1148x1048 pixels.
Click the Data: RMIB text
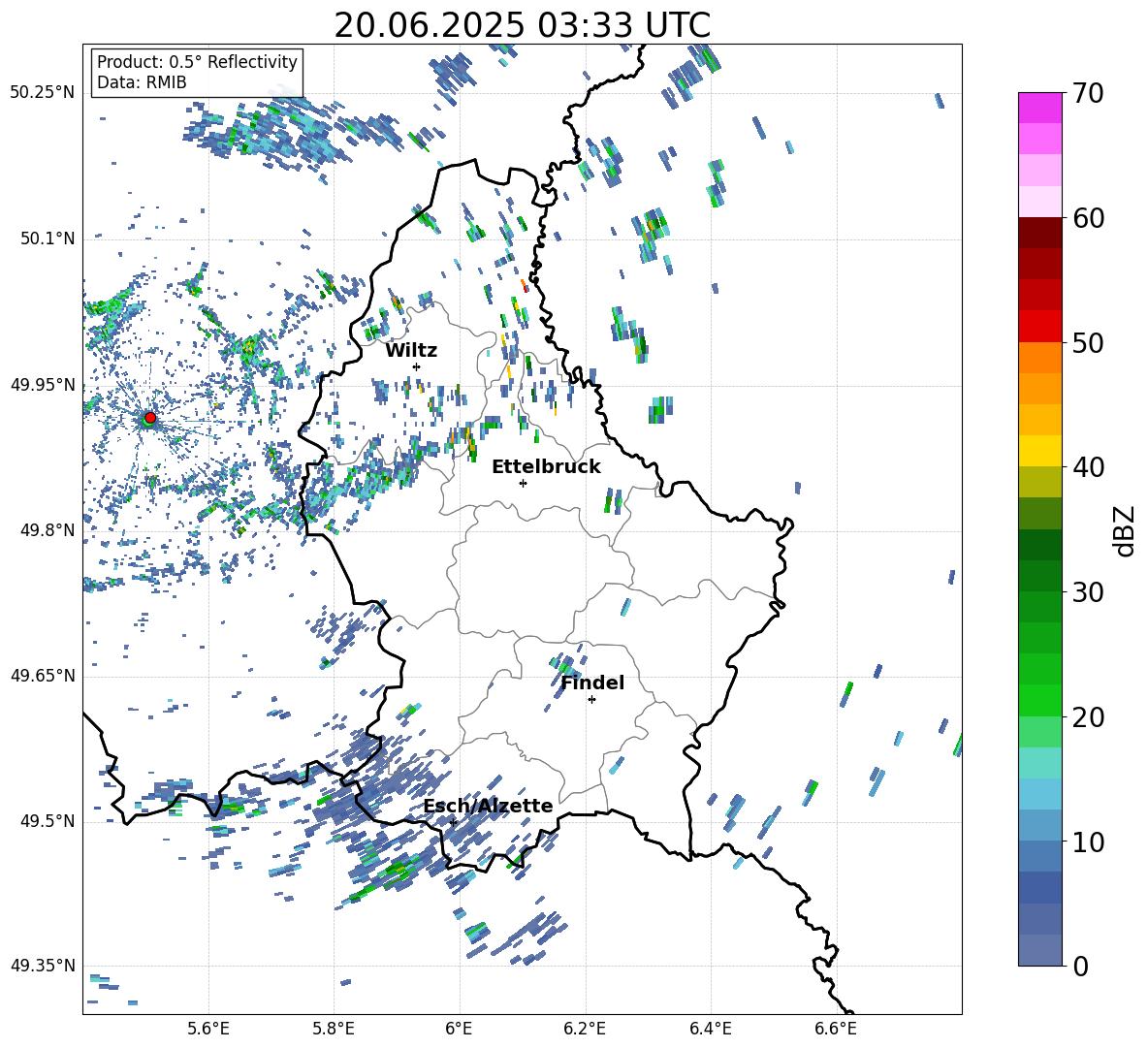coord(142,82)
